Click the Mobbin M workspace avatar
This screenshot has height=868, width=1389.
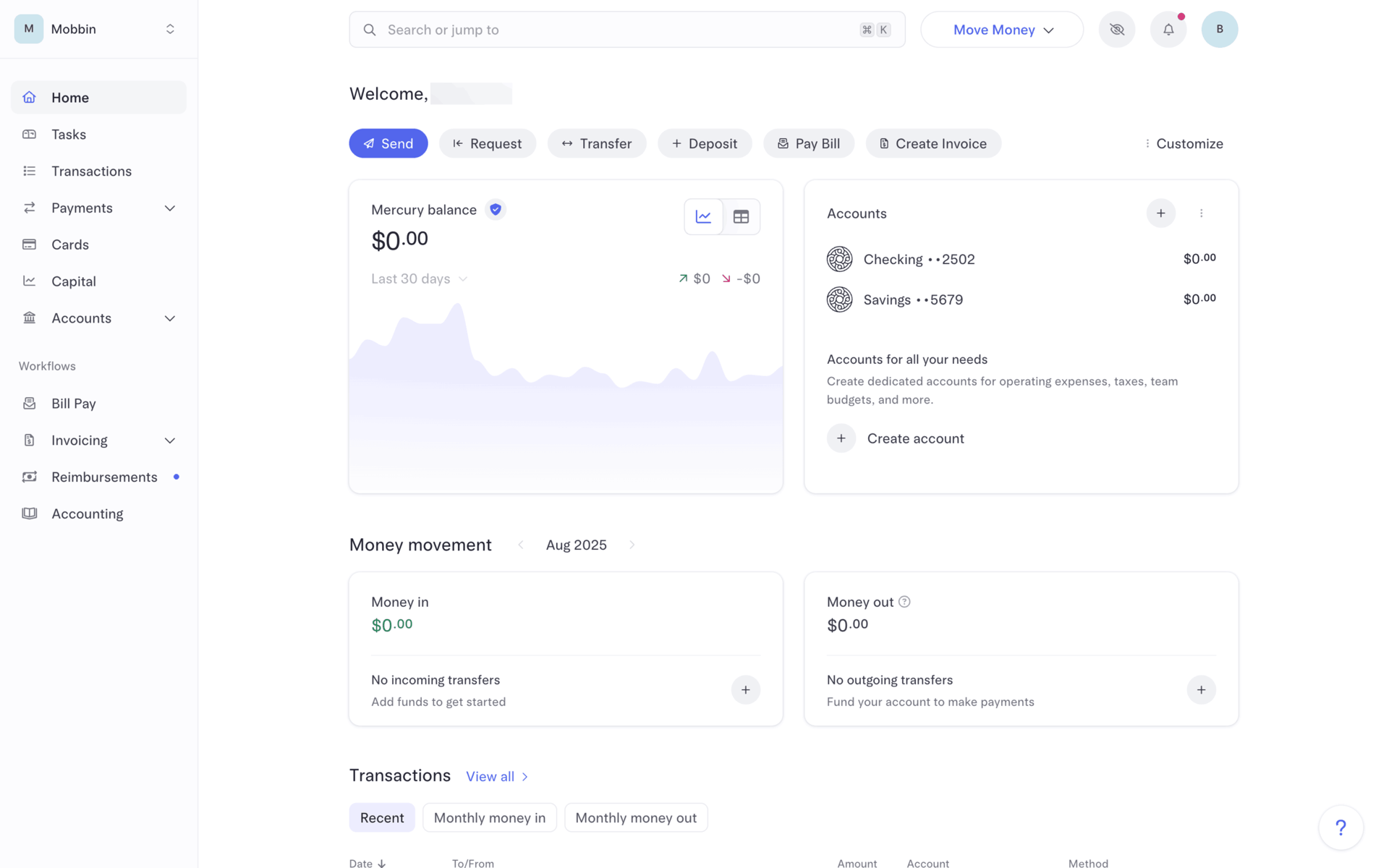29,29
